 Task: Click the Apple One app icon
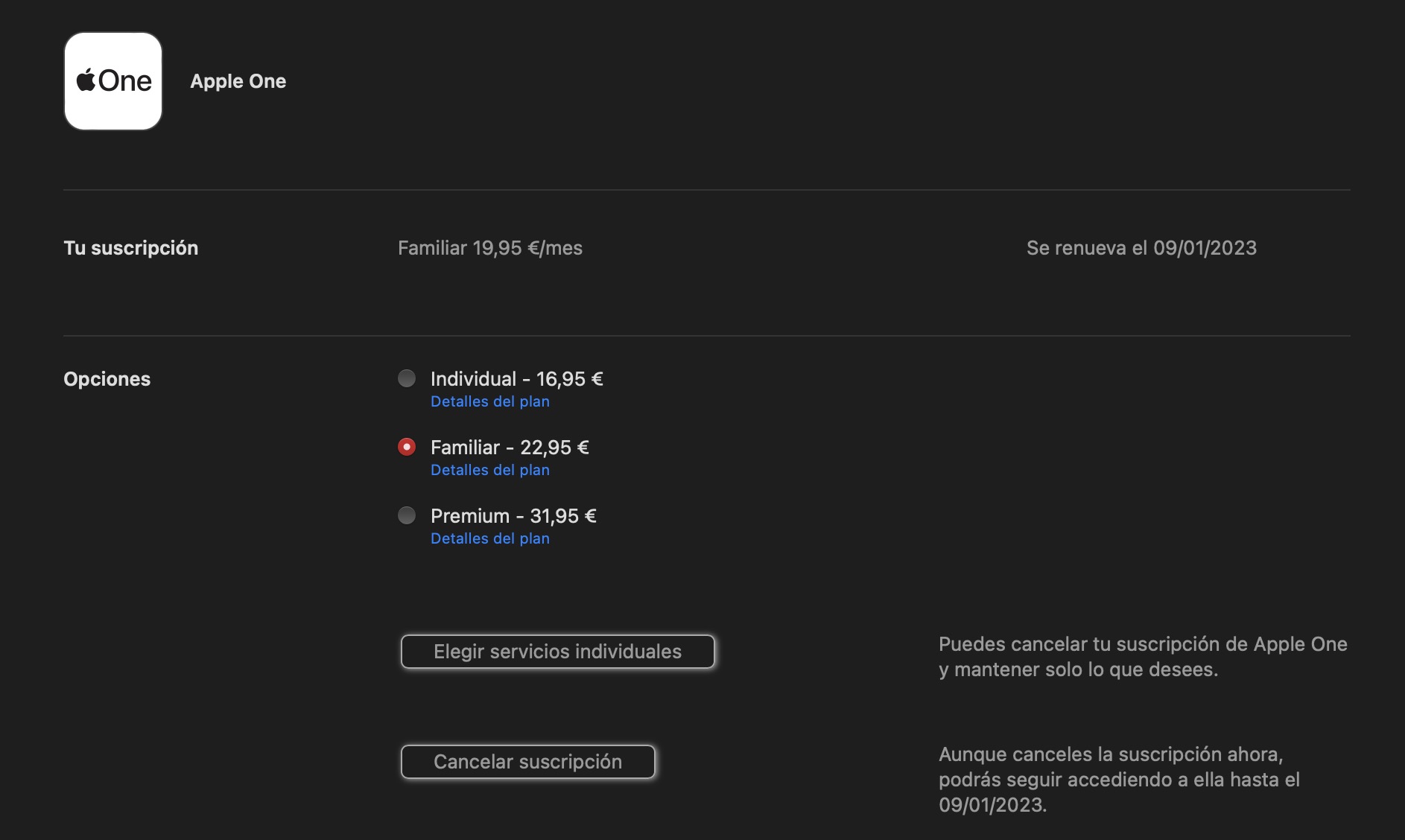pyautogui.click(x=113, y=81)
